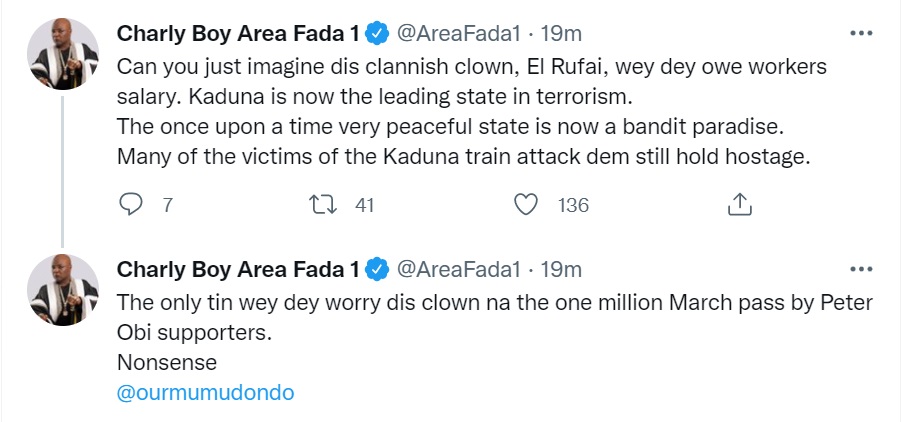Screen dimensions: 910x422
Task: Open Charly Boy Area Fada 1 name in second tweet
Action: click(238, 270)
